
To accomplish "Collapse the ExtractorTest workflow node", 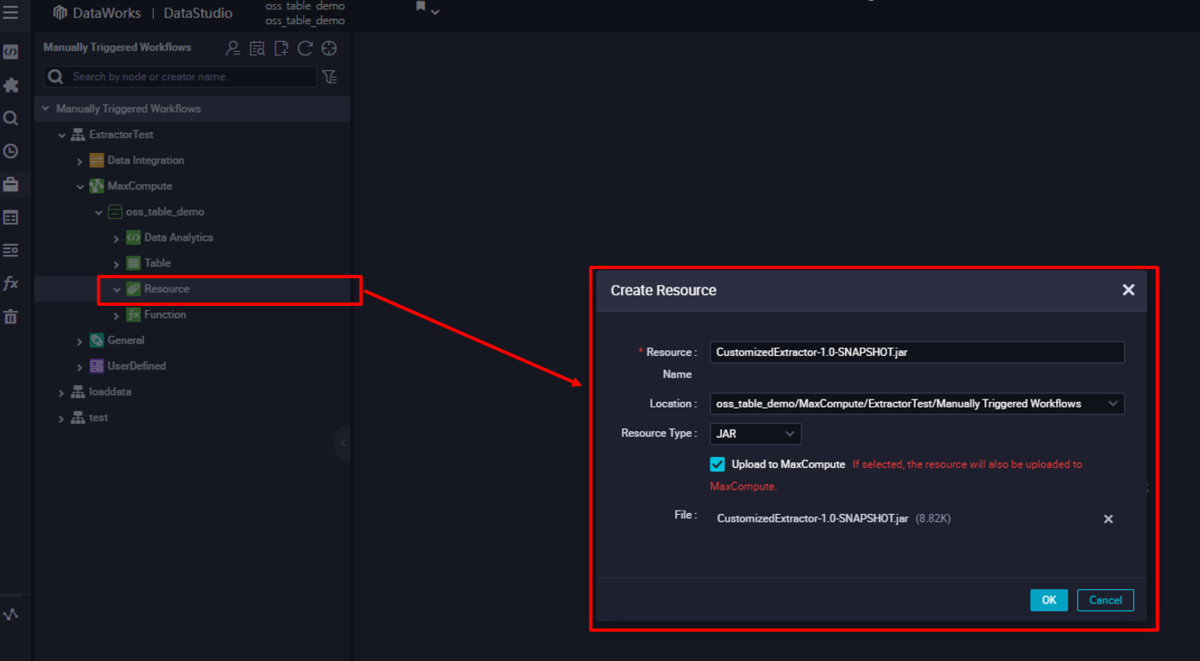I will tap(62, 135).
